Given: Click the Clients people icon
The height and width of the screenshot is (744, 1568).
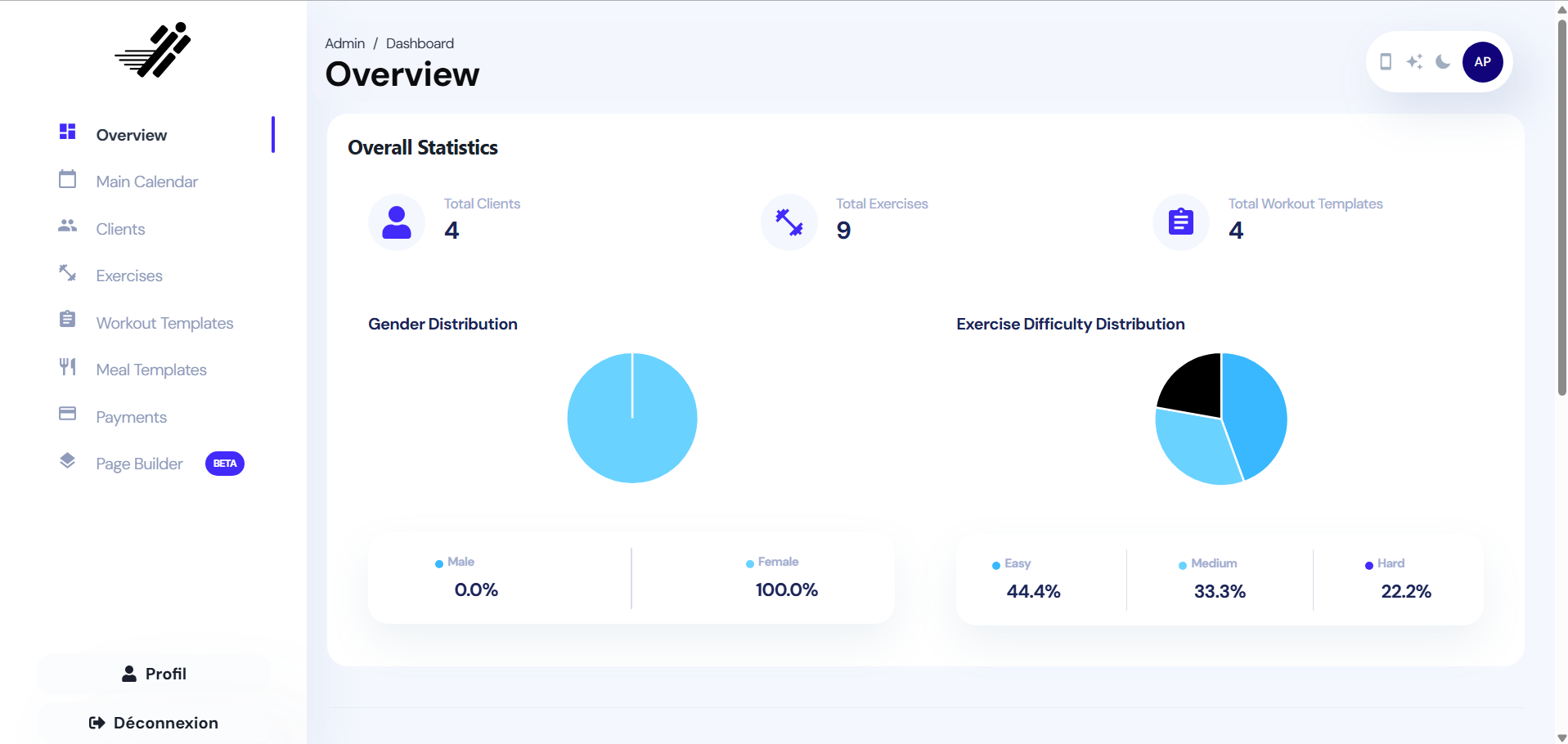Looking at the screenshot, I should (68, 226).
